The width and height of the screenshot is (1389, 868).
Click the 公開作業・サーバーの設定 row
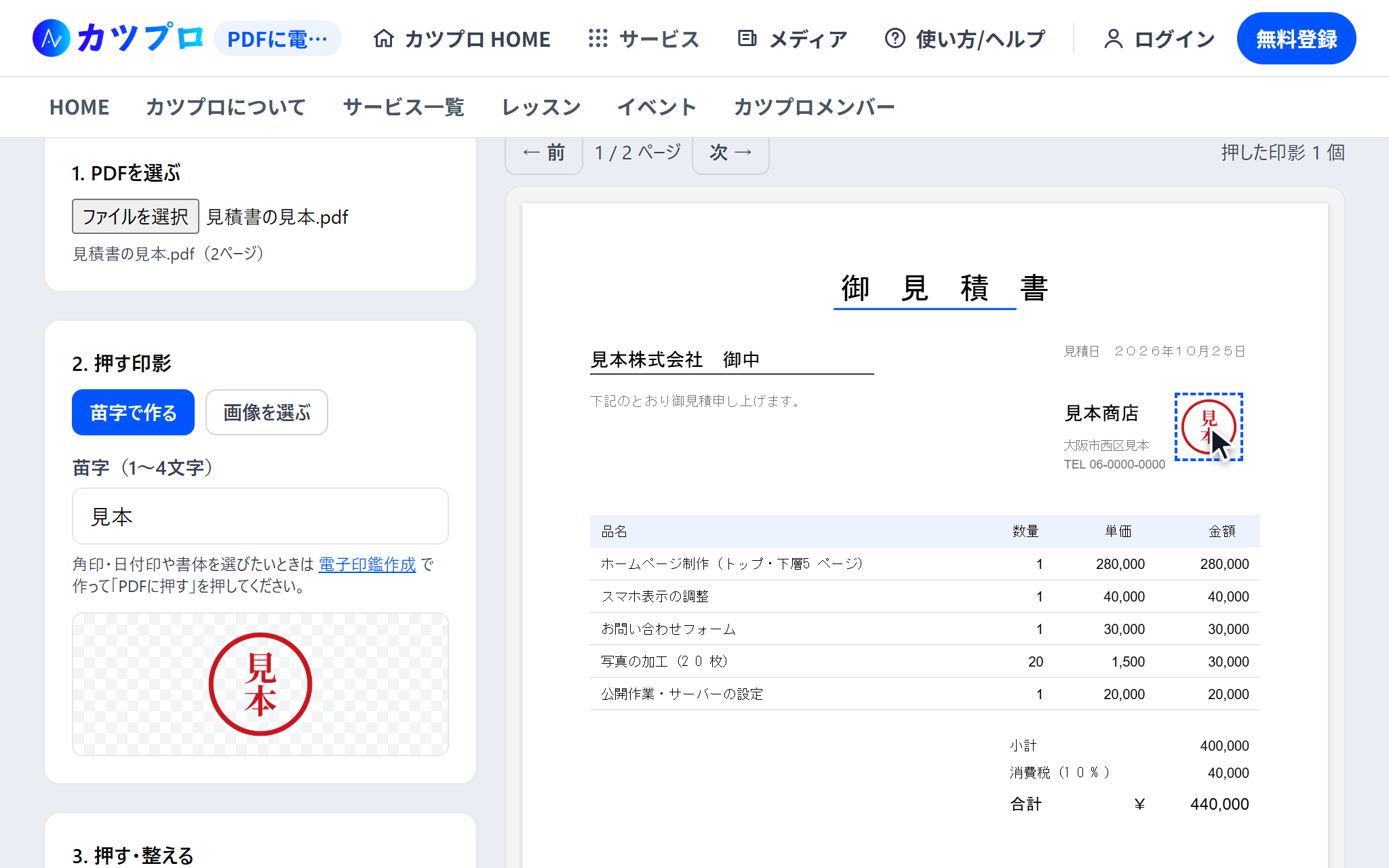click(925, 694)
